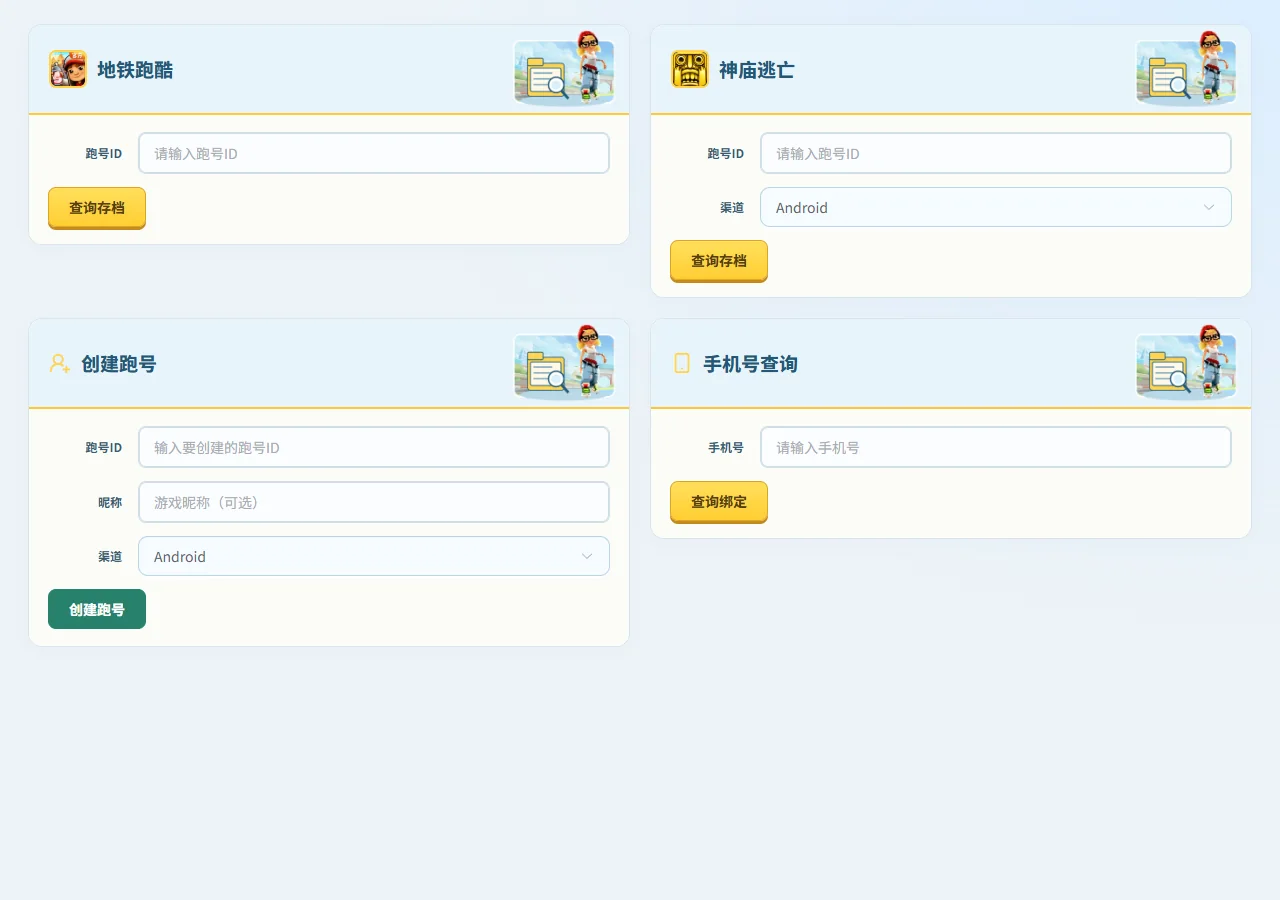Click the search illustration in the 手机号查询 card
This screenshot has height=900, width=1280.
[x=1186, y=362]
